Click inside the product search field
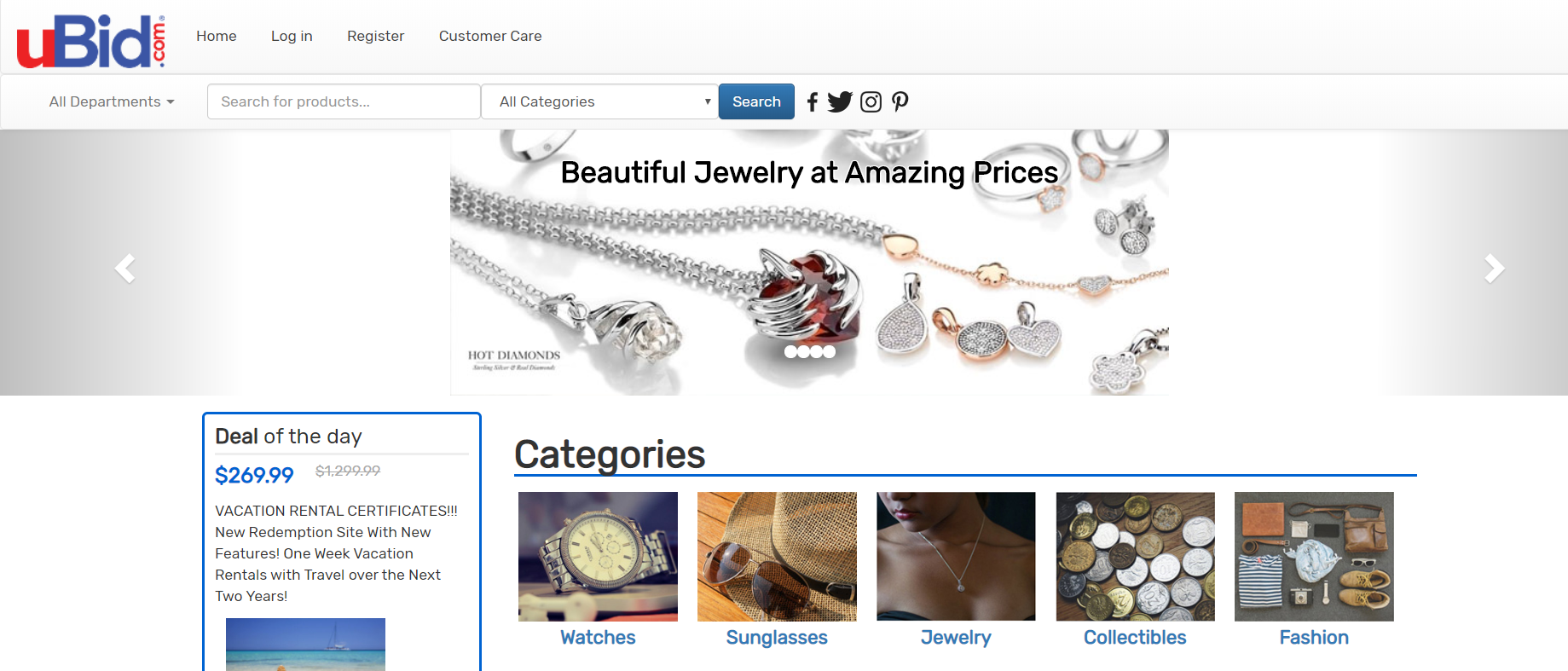This screenshot has width=1568, height=671. (343, 101)
